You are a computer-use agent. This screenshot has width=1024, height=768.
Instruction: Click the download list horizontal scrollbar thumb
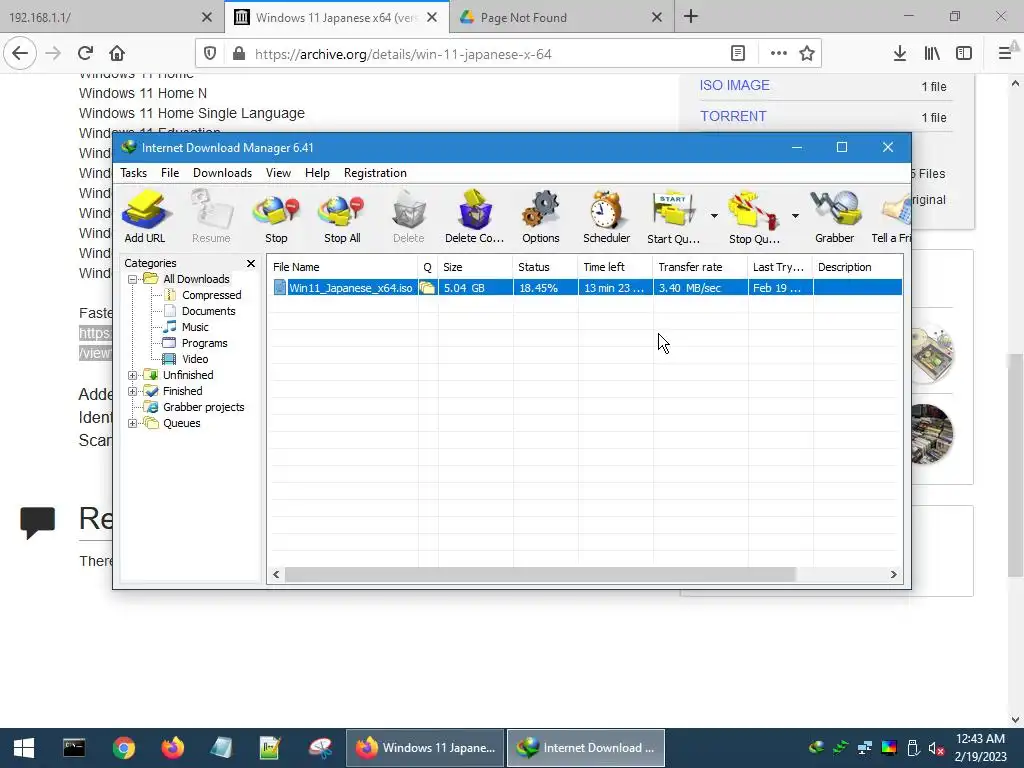539,575
